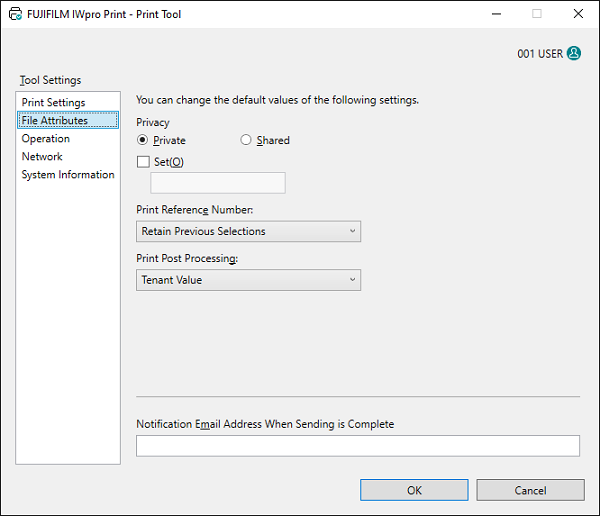The width and height of the screenshot is (600, 516).
Task: Click the 001 USER name label
Action: point(540,54)
